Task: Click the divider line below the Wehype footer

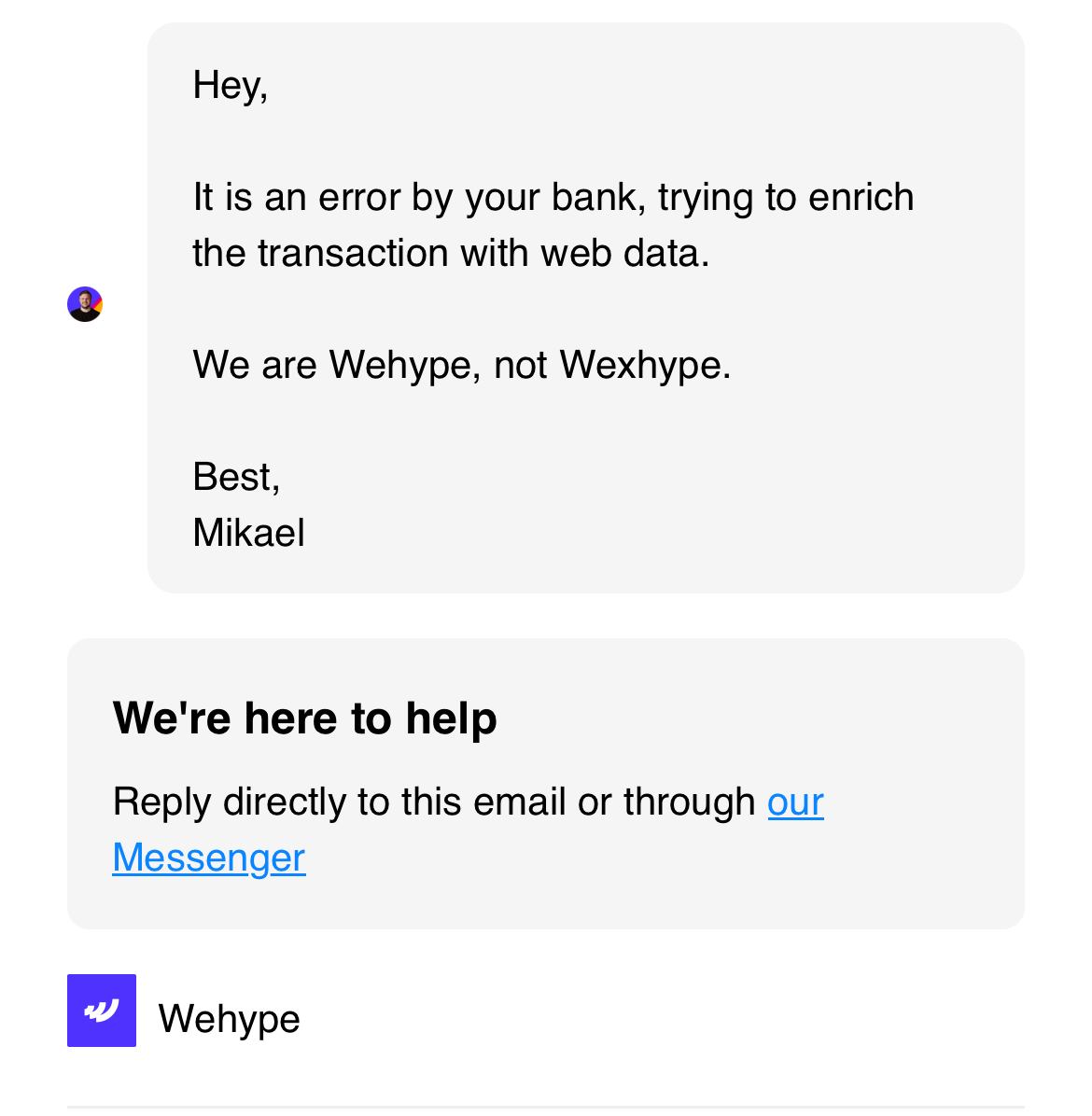Action: point(546,1108)
